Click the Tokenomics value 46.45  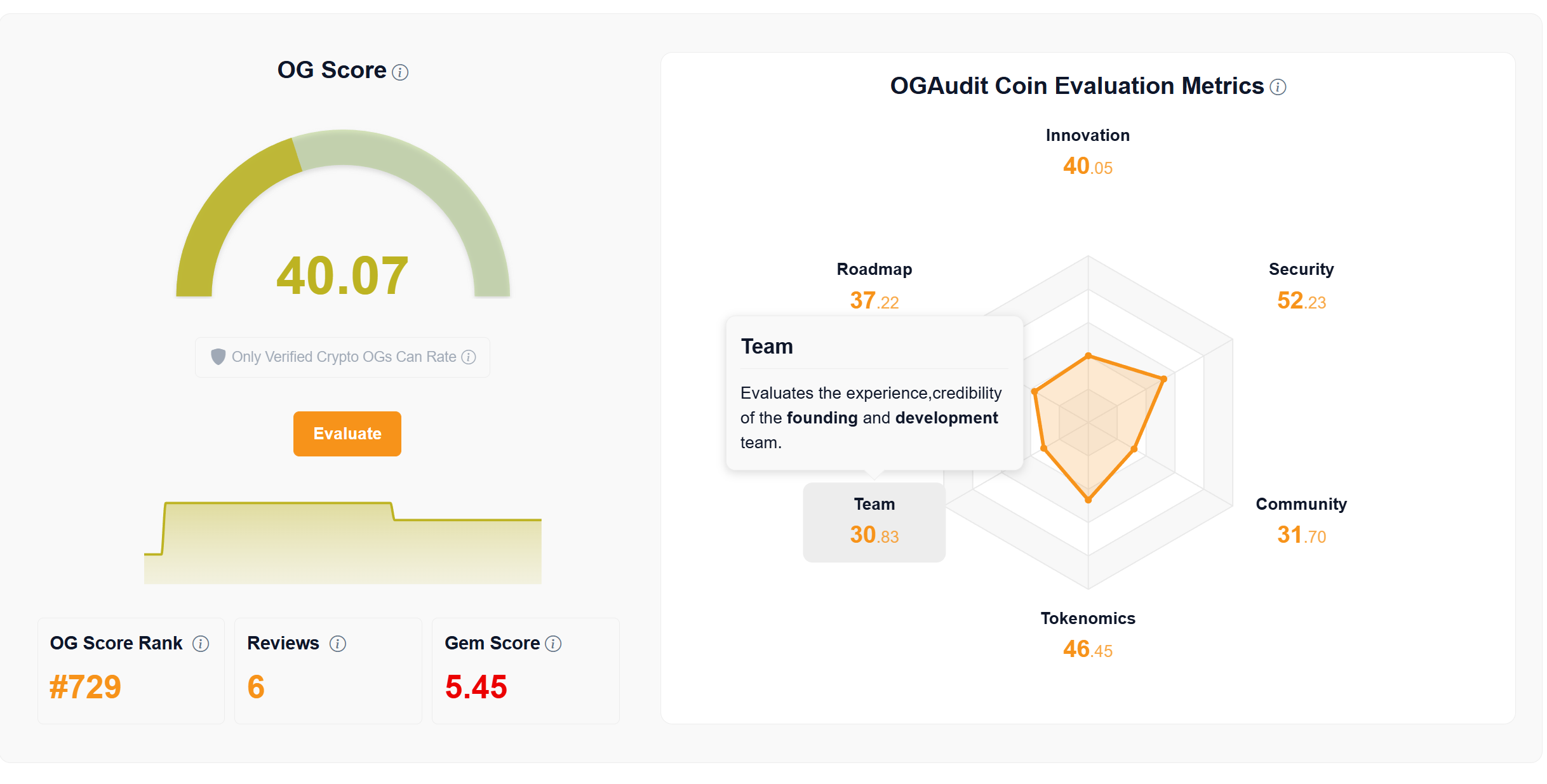(1088, 649)
